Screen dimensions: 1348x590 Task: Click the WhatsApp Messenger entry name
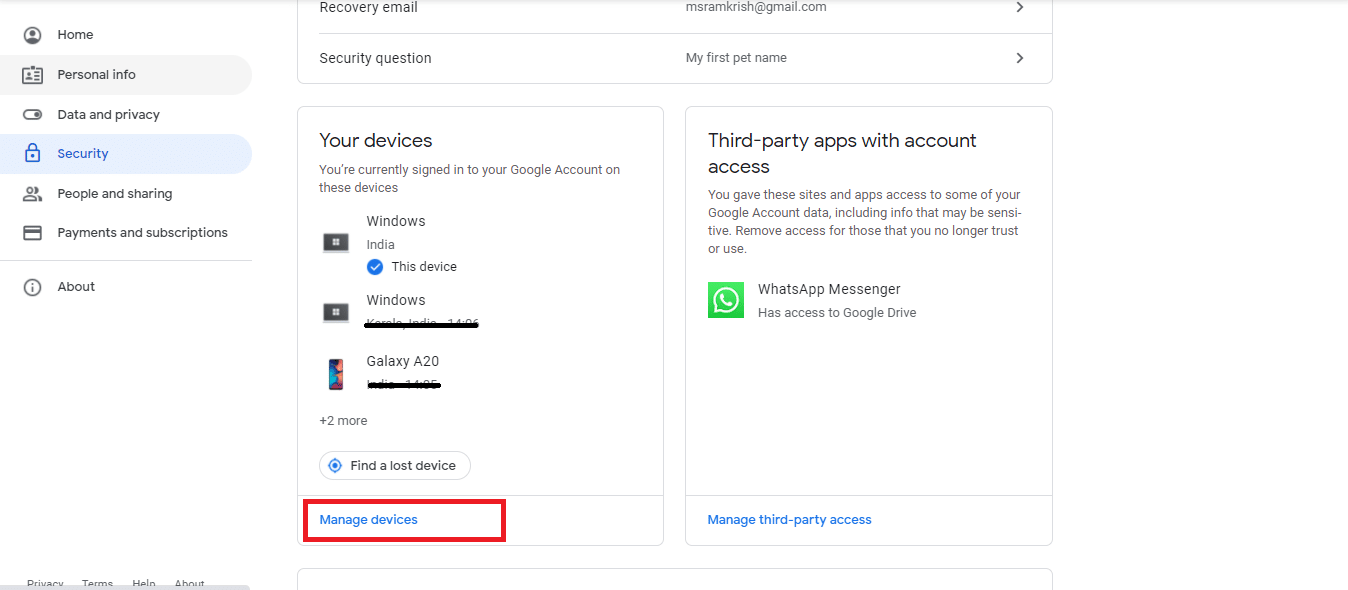point(829,289)
